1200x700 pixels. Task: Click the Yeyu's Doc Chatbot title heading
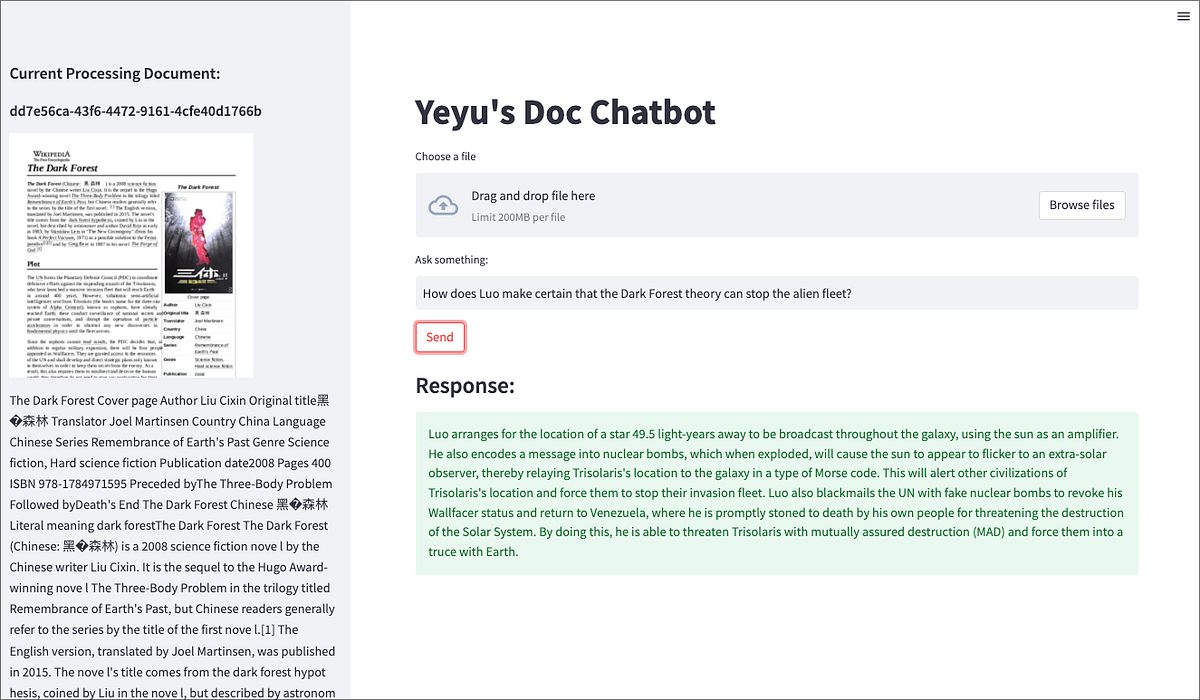click(x=565, y=112)
